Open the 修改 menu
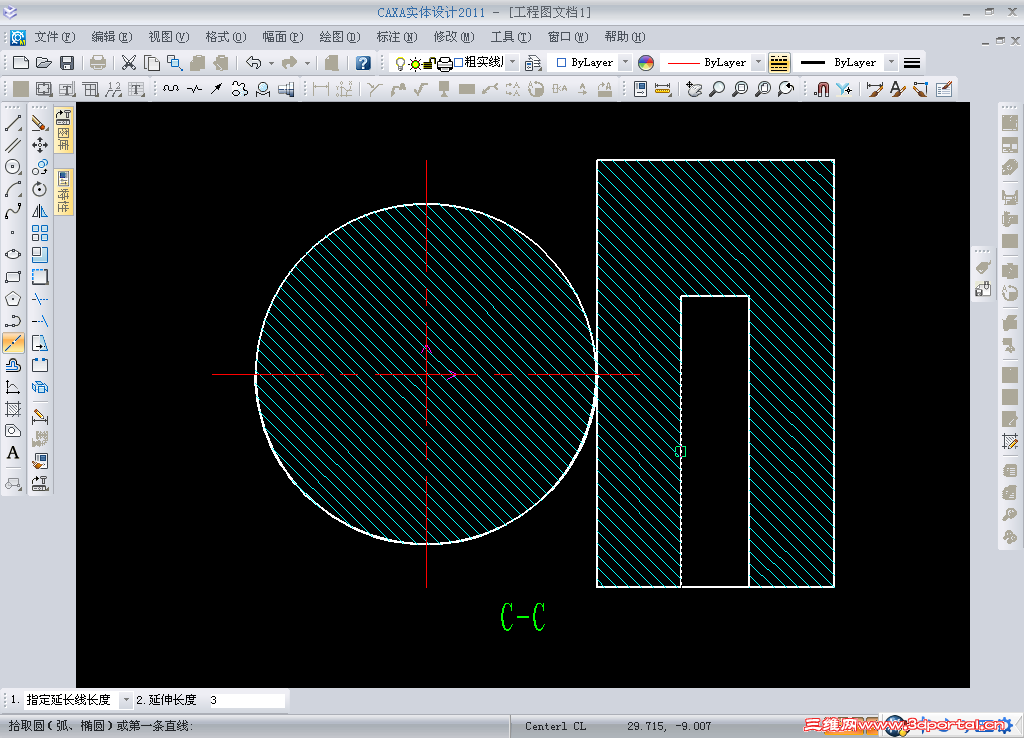 pyautogui.click(x=454, y=37)
